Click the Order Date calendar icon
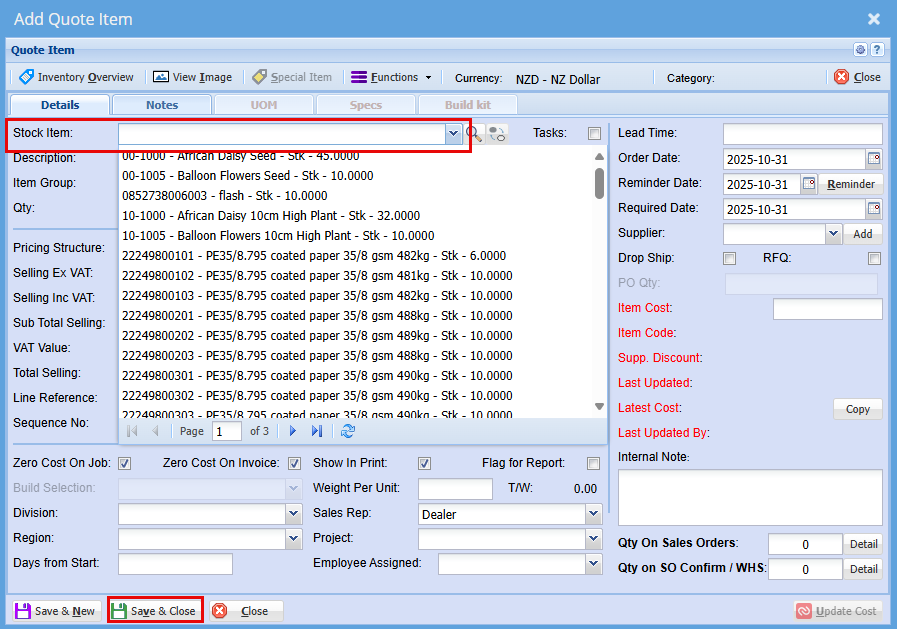Viewport: 897px width, 629px height. point(874,159)
